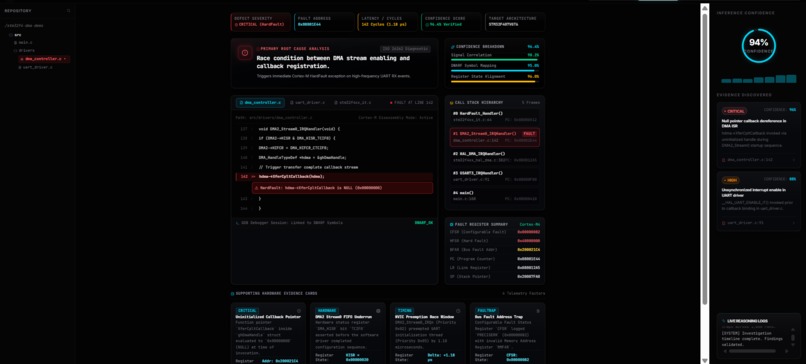806x364 pixels.
Task: Select frame #2 HAL_DMA_IRQHandler()
Action: pos(494,157)
